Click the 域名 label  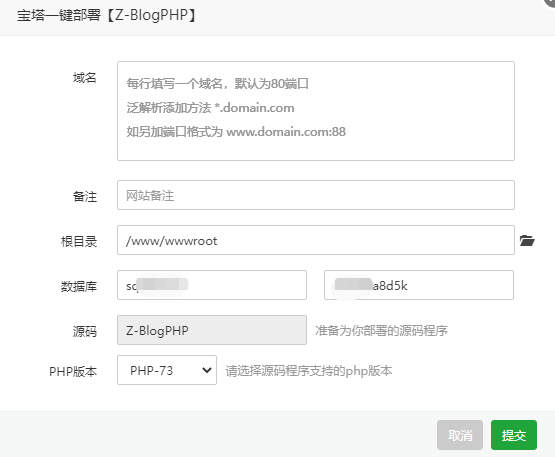[x=85, y=78]
